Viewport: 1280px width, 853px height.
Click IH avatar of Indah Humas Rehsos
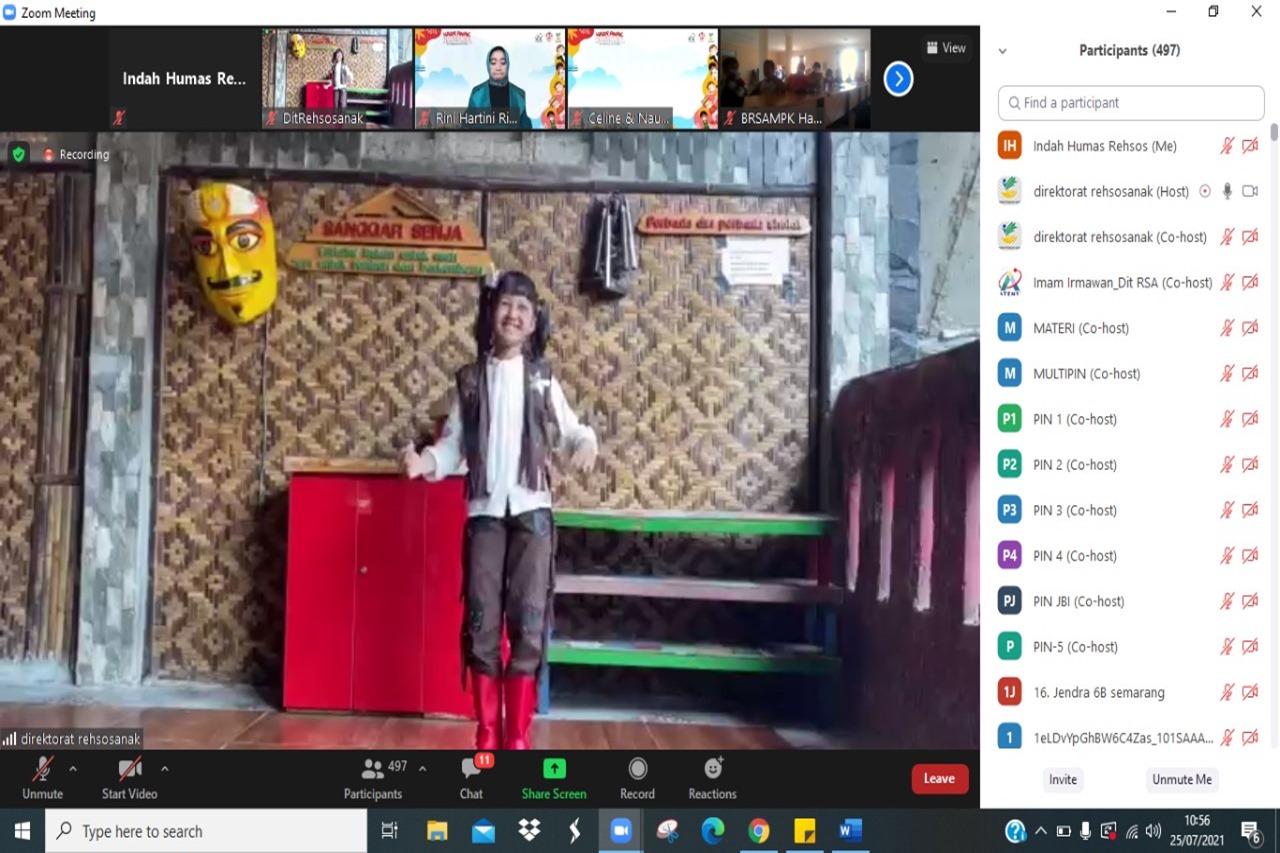click(x=1010, y=146)
